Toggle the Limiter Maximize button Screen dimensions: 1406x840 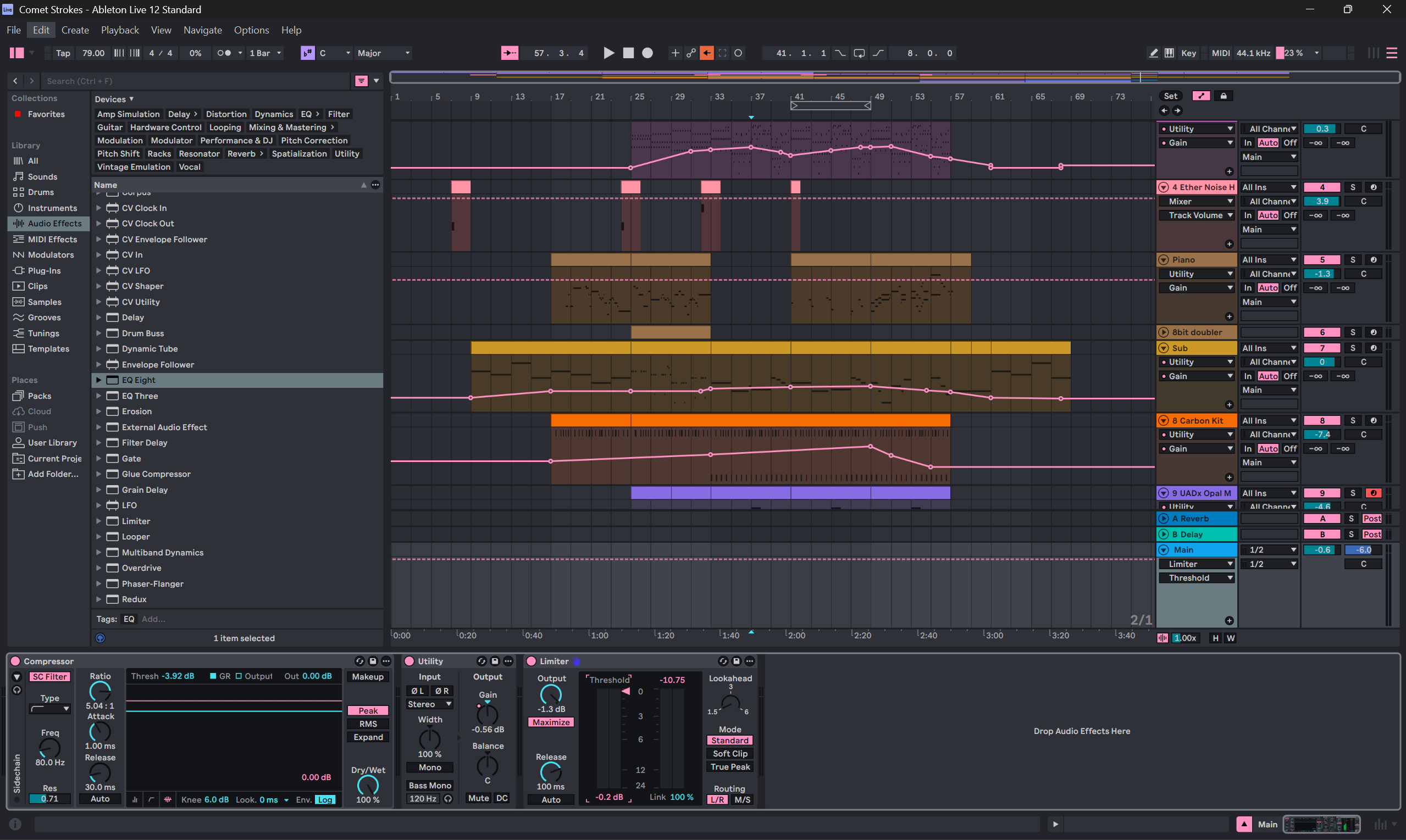point(551,722)
